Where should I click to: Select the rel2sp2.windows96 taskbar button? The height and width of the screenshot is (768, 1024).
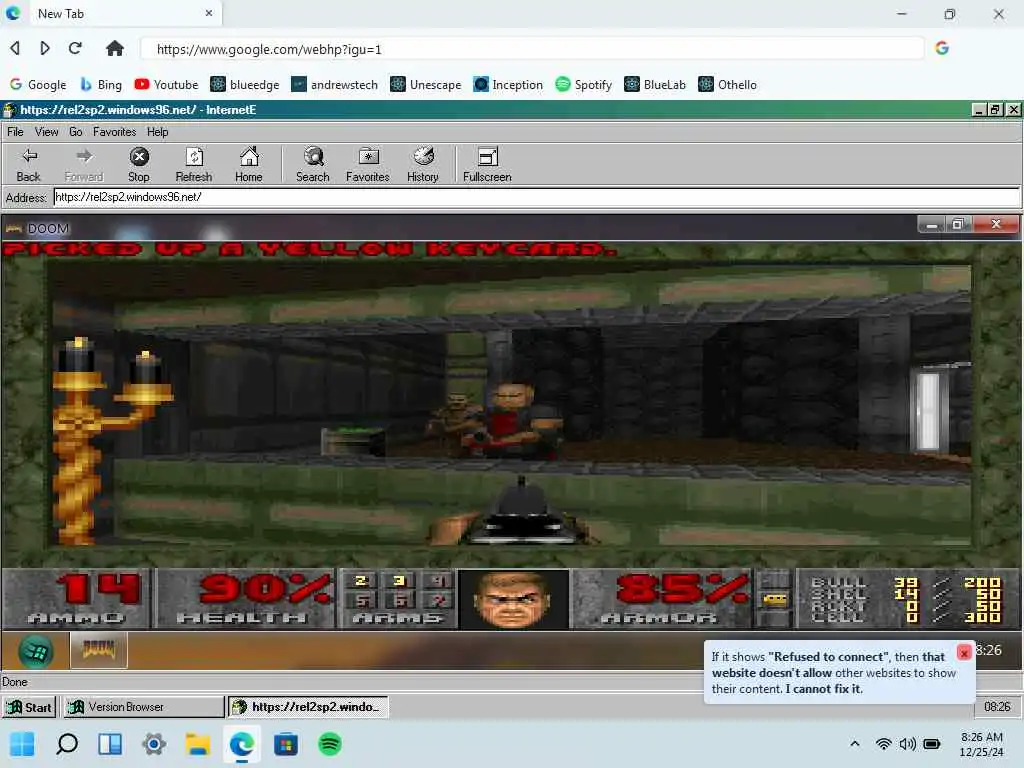[x=308, y=707]
